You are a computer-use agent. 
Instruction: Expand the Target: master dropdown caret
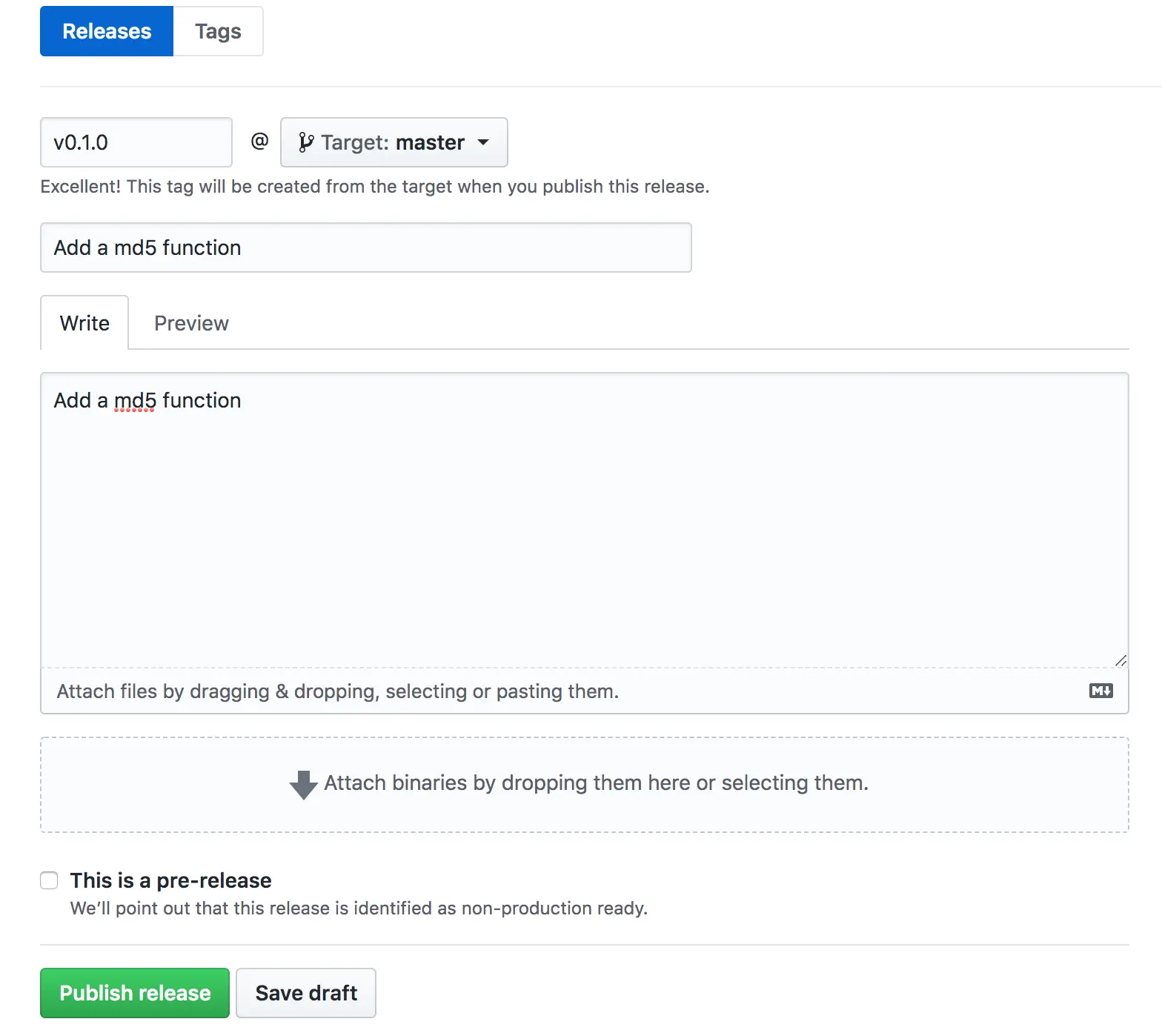(483, 142)
